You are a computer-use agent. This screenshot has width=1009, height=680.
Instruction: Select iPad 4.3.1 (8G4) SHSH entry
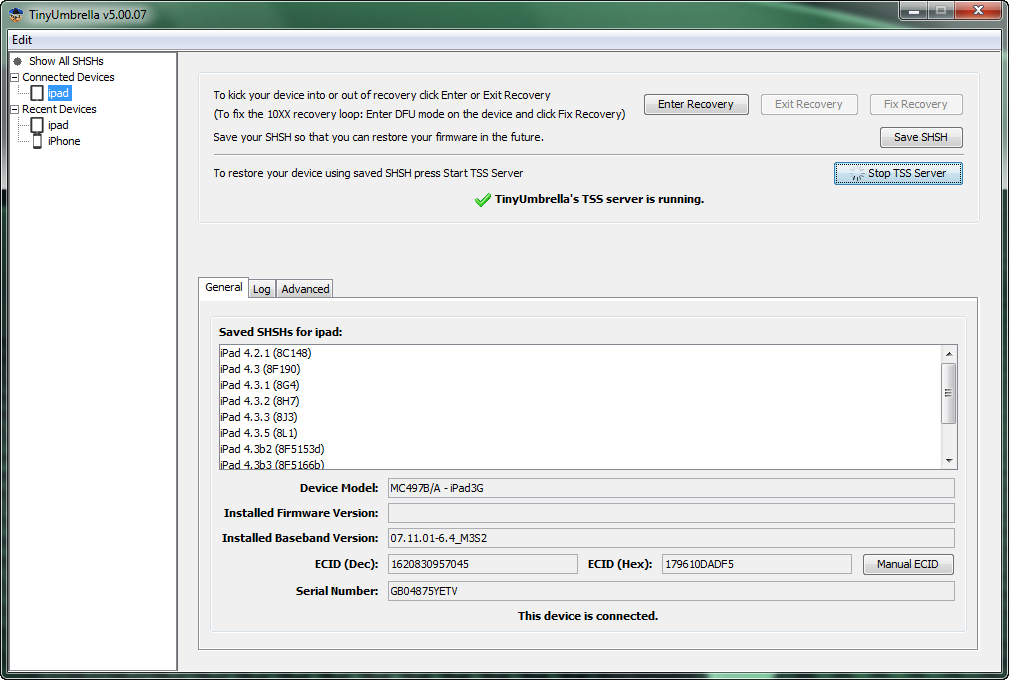[580, 385]
